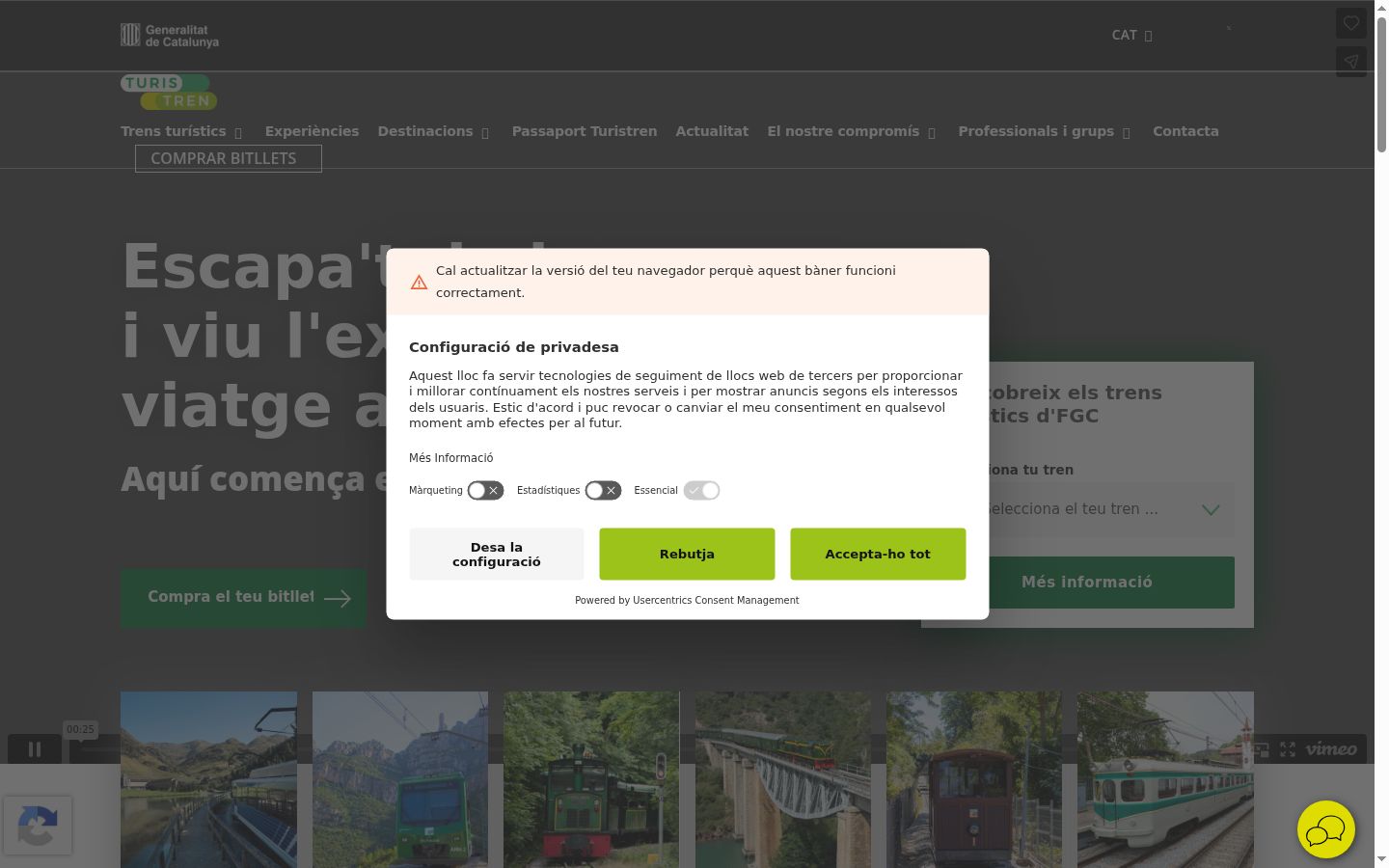The width and height of the screenshot is (1389, 868).
Task: Reject all cookies with Rebutja
Action: (x=687, y=554)
